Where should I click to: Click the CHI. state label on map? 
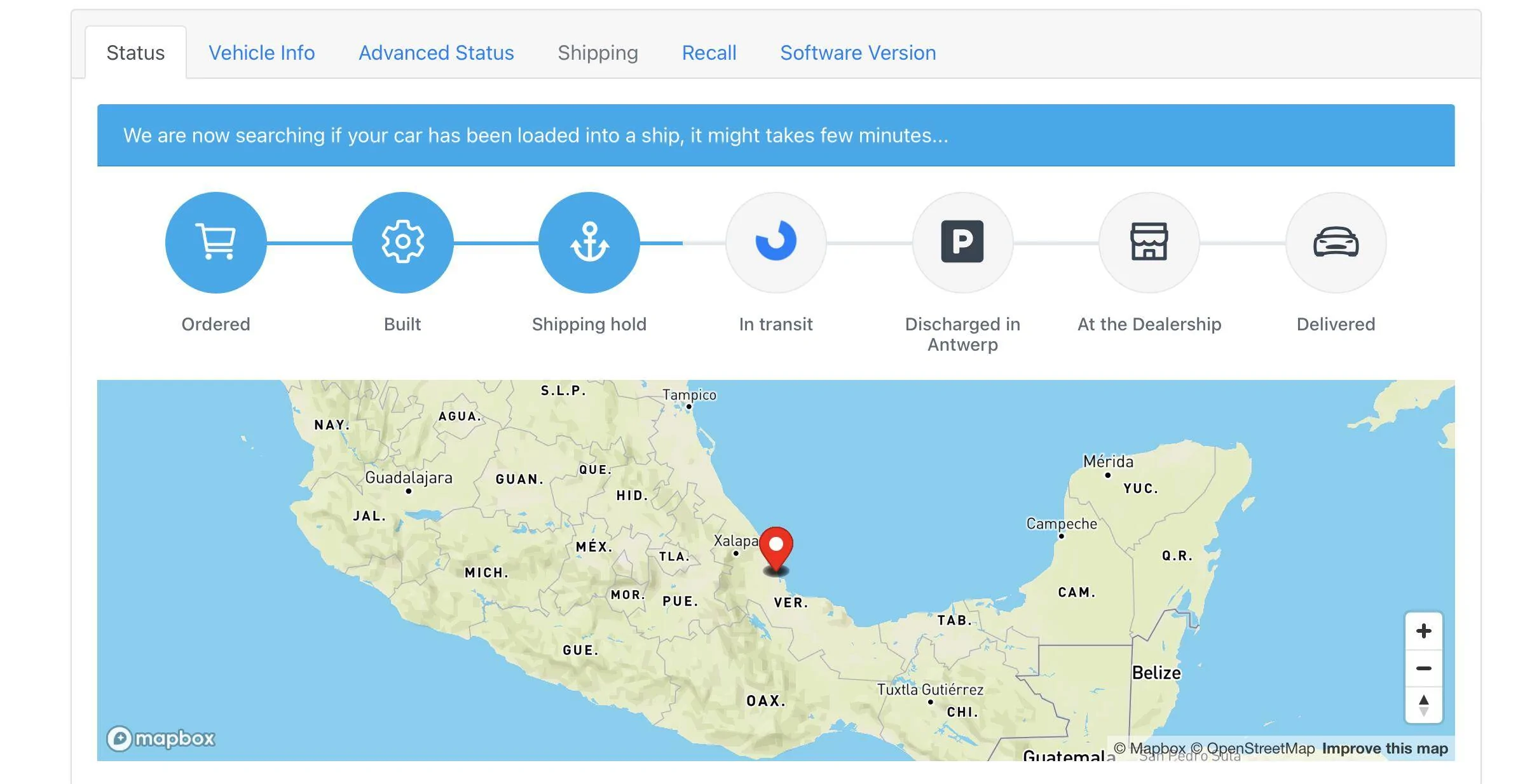[962, 712]
